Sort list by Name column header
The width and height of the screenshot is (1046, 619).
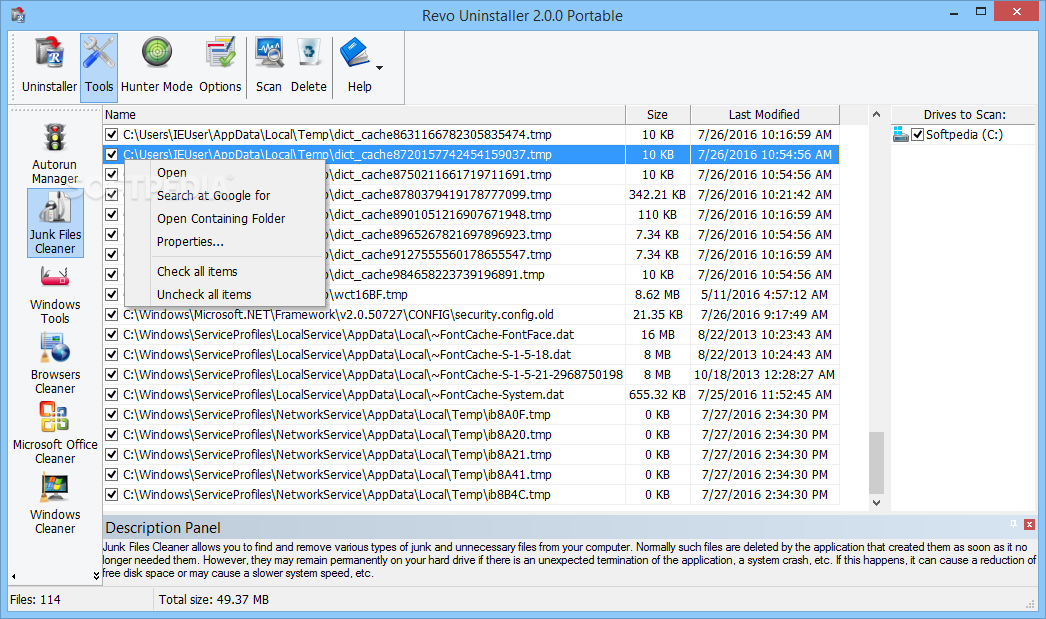[364, 115]
